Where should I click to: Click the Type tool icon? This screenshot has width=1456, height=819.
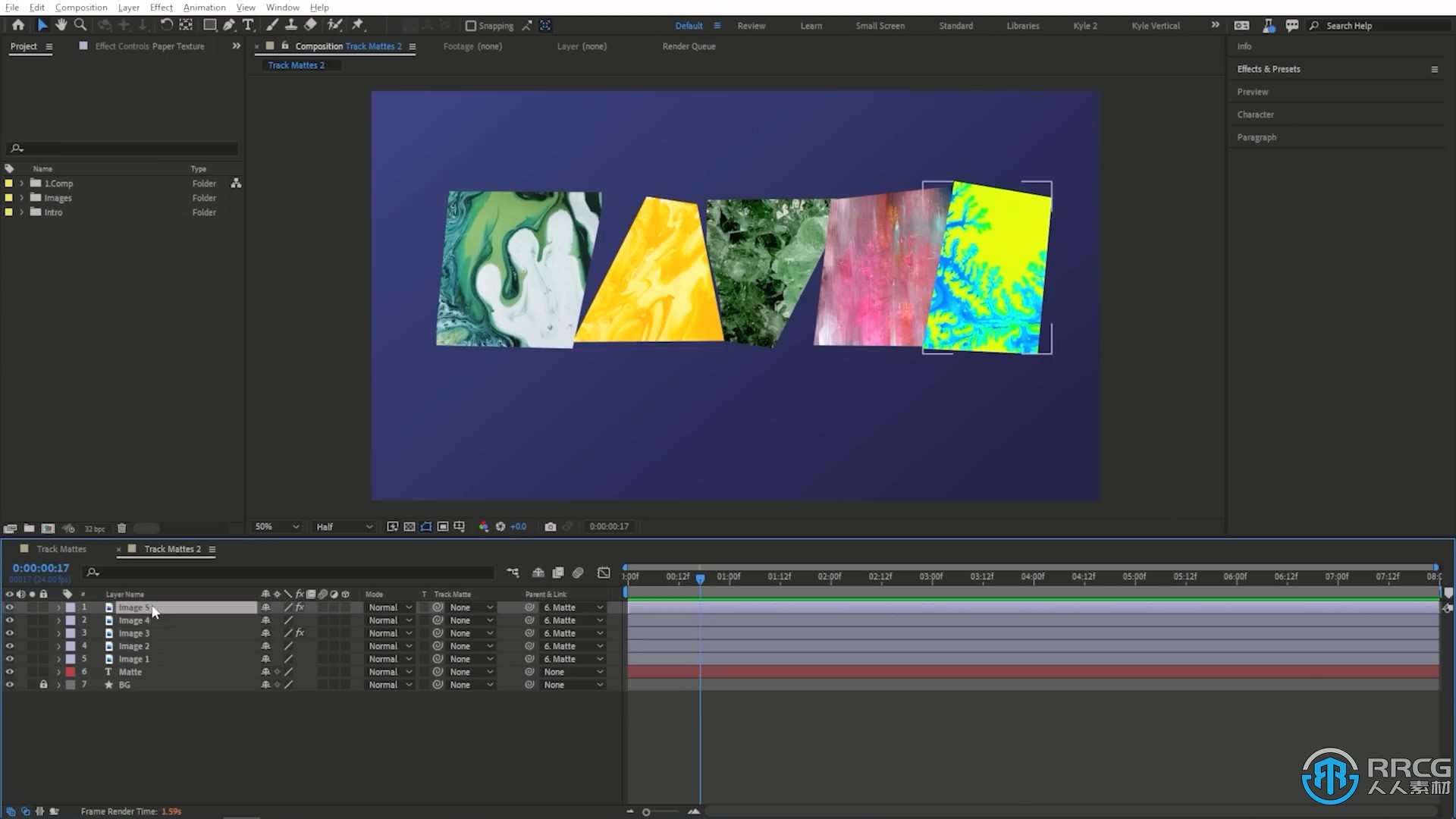247,25
